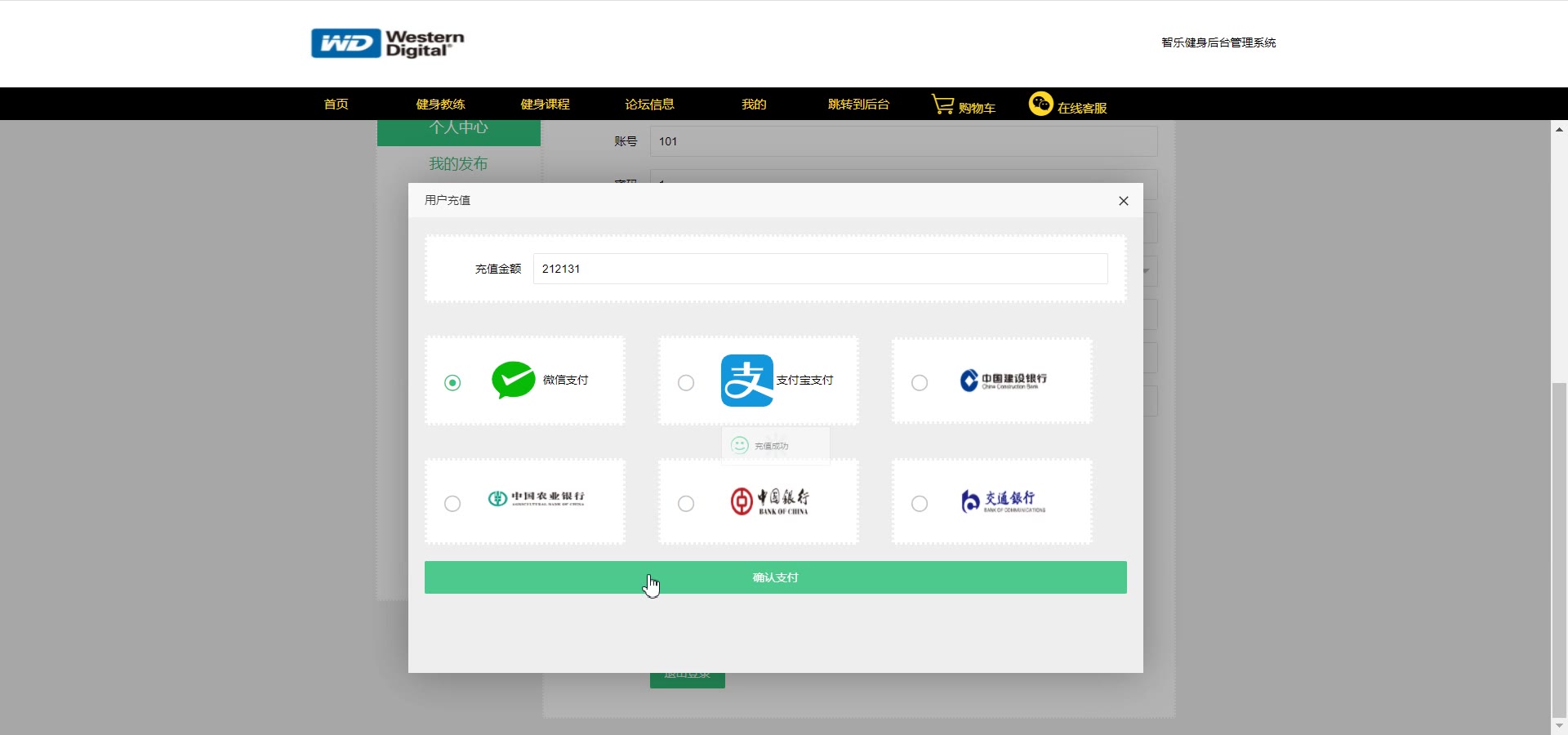
Task: Go to 跳转到后台 in the nav bar
Action: 858,104
